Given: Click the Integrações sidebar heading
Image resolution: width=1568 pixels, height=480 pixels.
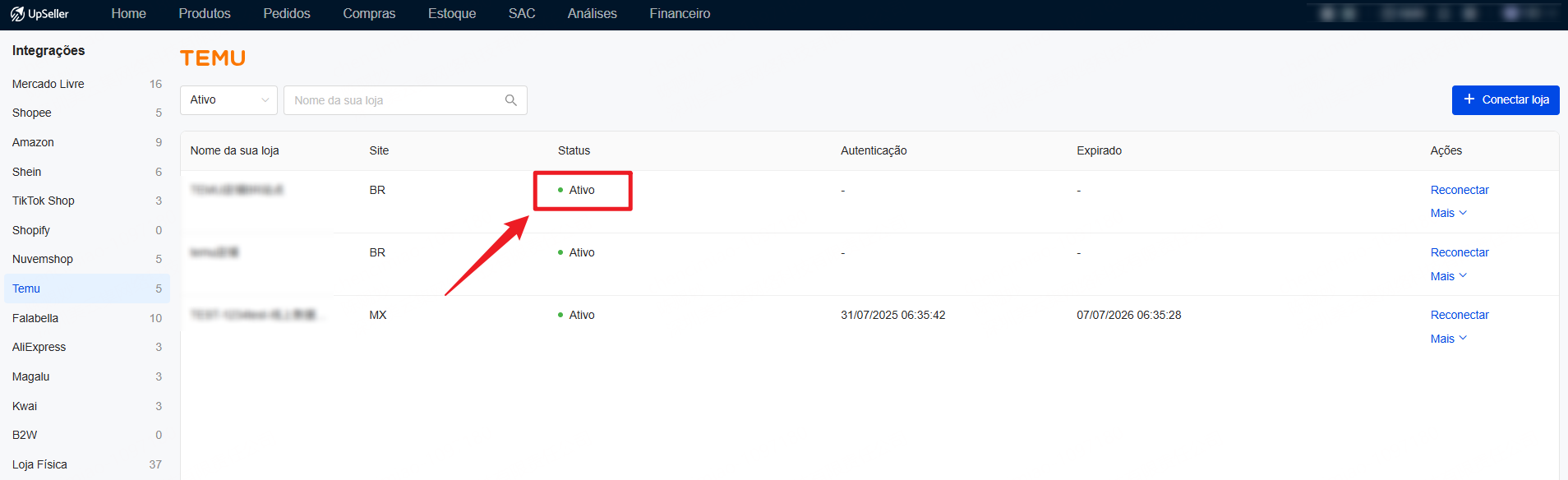Looking at the screenshot, I should point(48,50).
